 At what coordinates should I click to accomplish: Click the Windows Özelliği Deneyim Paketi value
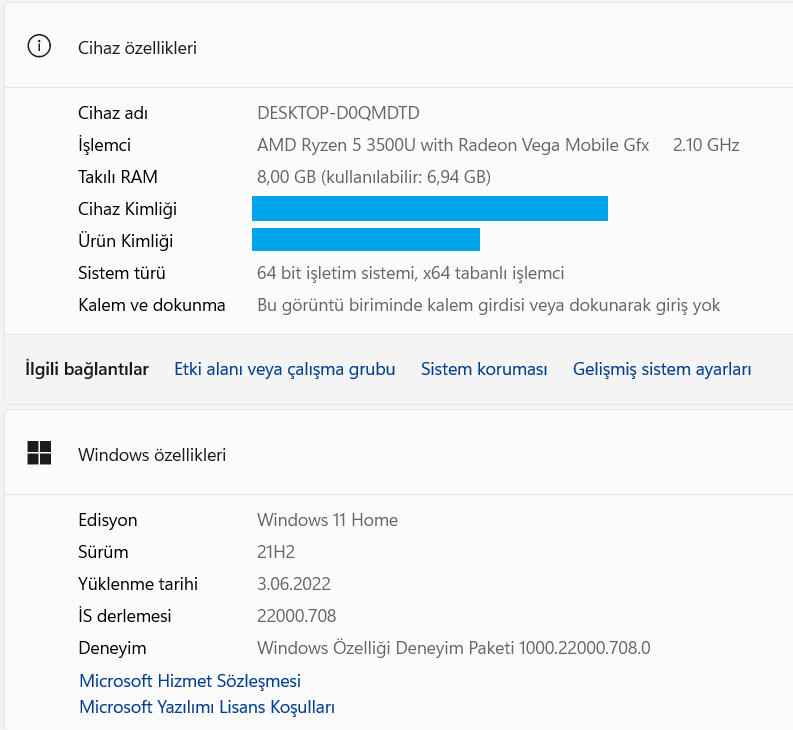pyautogui.click(x=453, y=648)
